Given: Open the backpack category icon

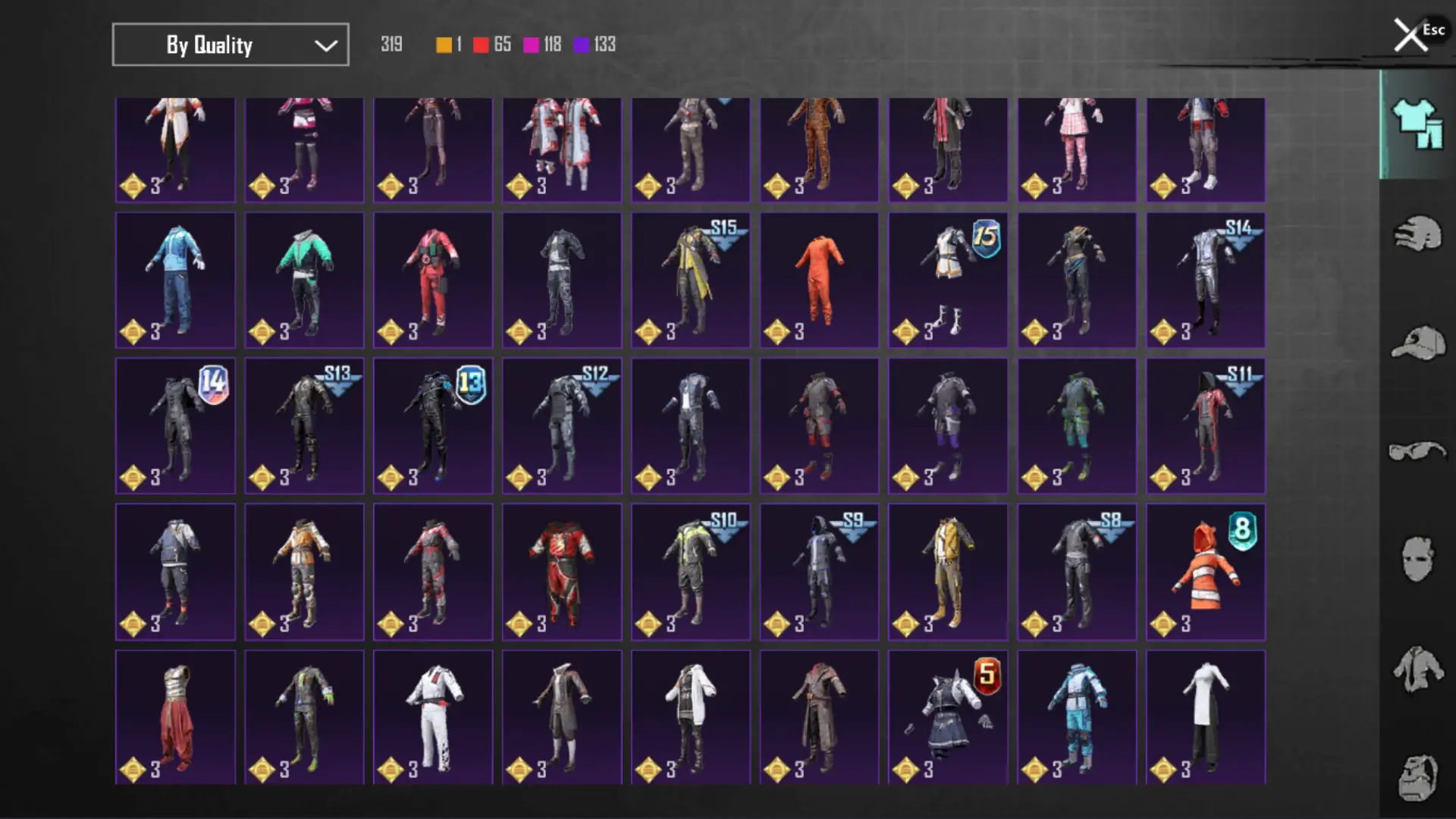Looking at the screenshot, I should [1417, 777].
